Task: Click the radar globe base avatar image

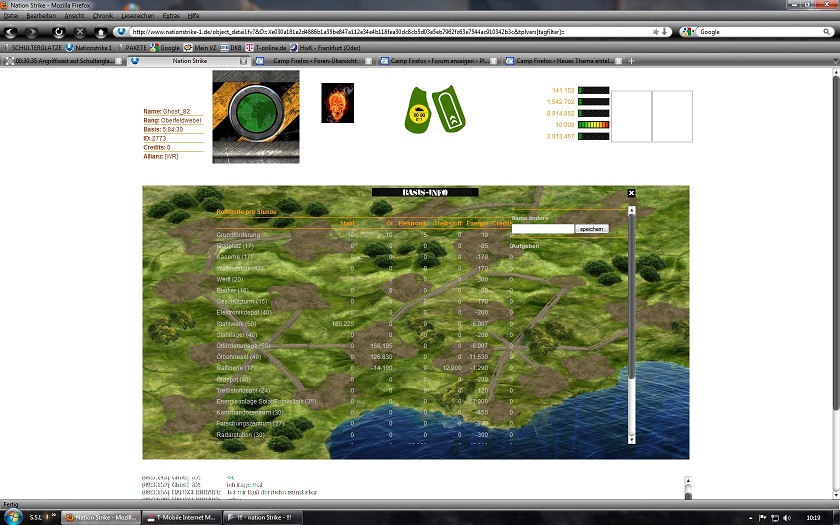Action: (x=256, y=117)
